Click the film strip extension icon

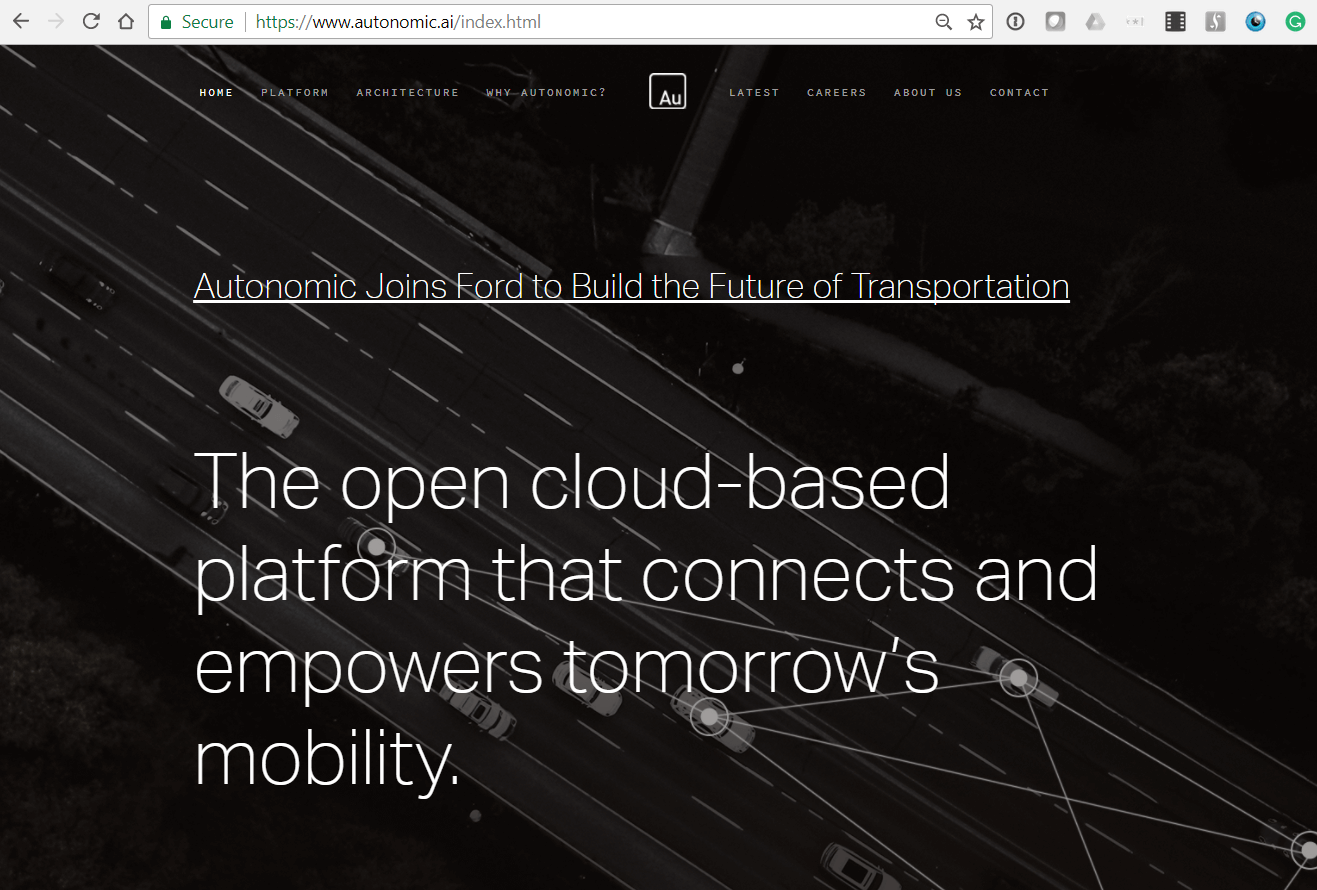click(x=1175, y=20)
